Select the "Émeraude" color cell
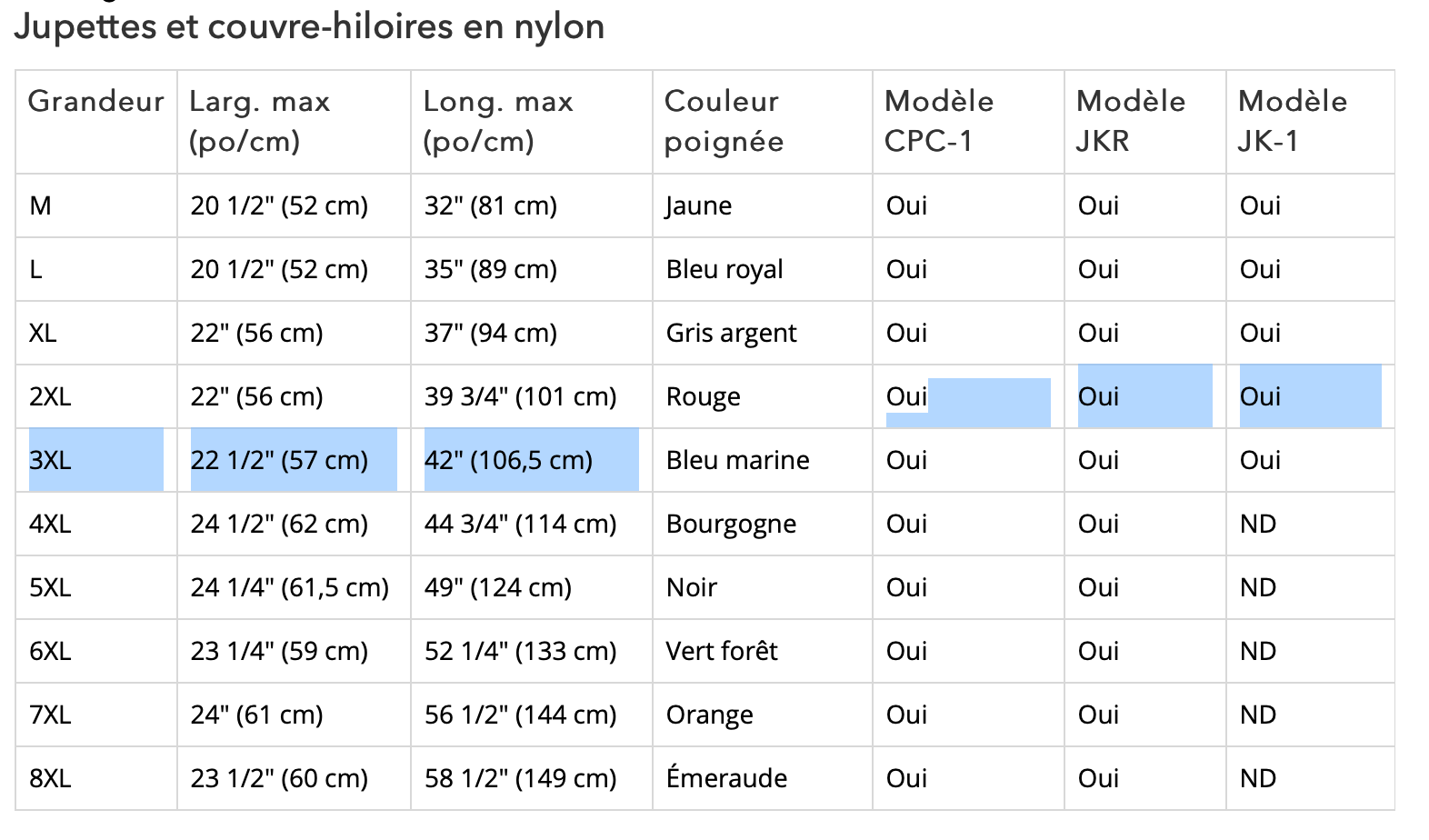Image resolution: width=1429 pixels, height=840 pixels. point(726,778)
